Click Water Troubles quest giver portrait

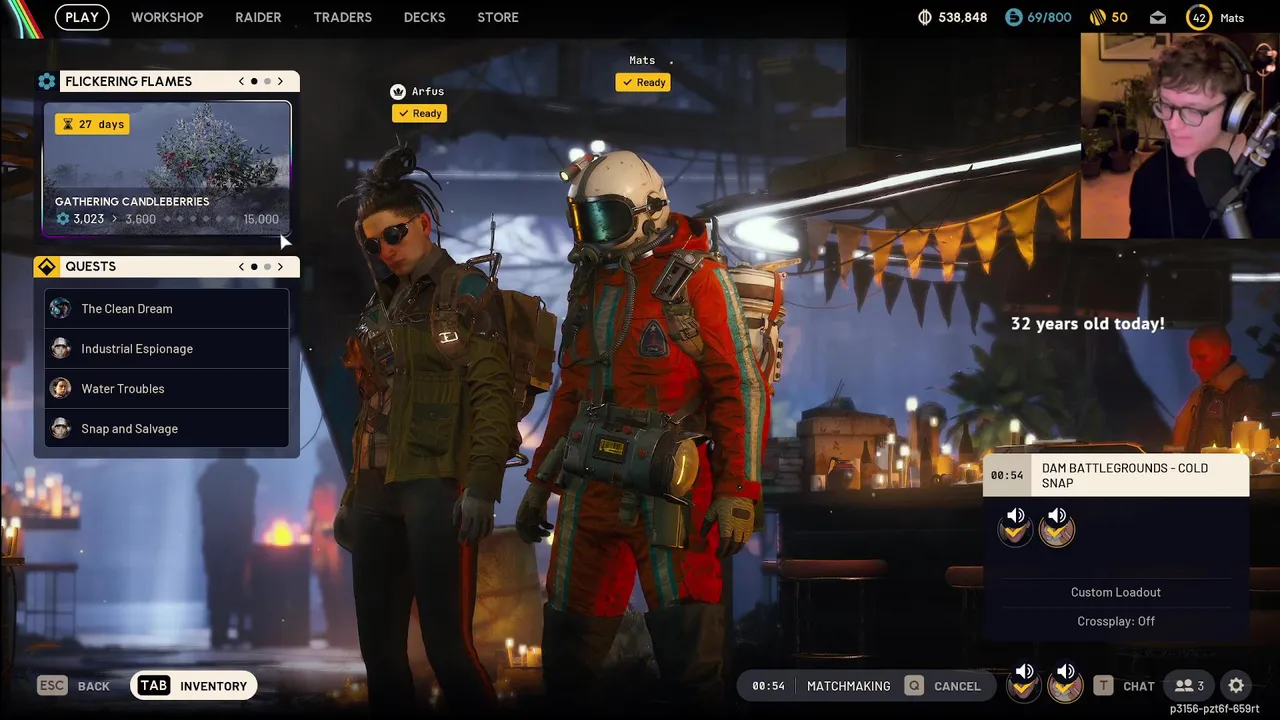(61, 389)
